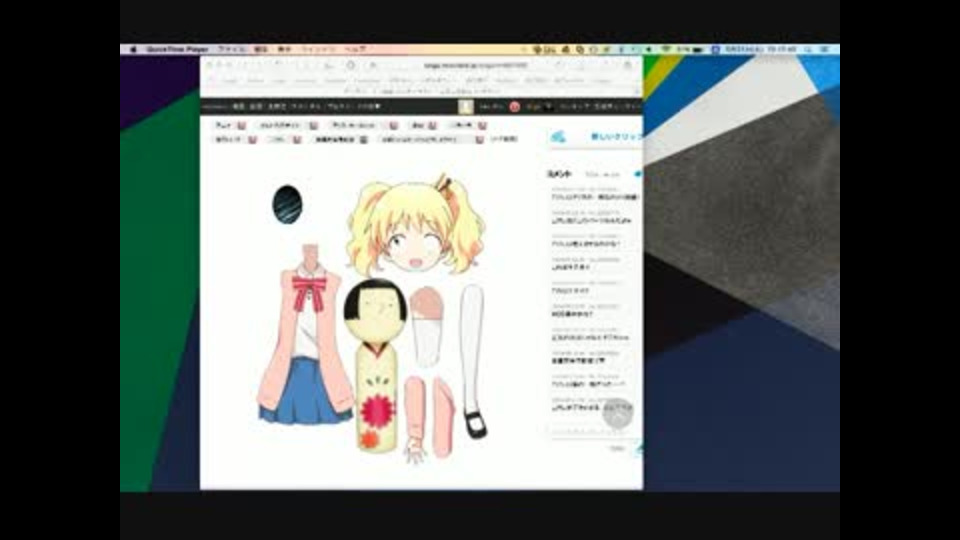Click the kokeshi doll image

click(x=375, y=365)
